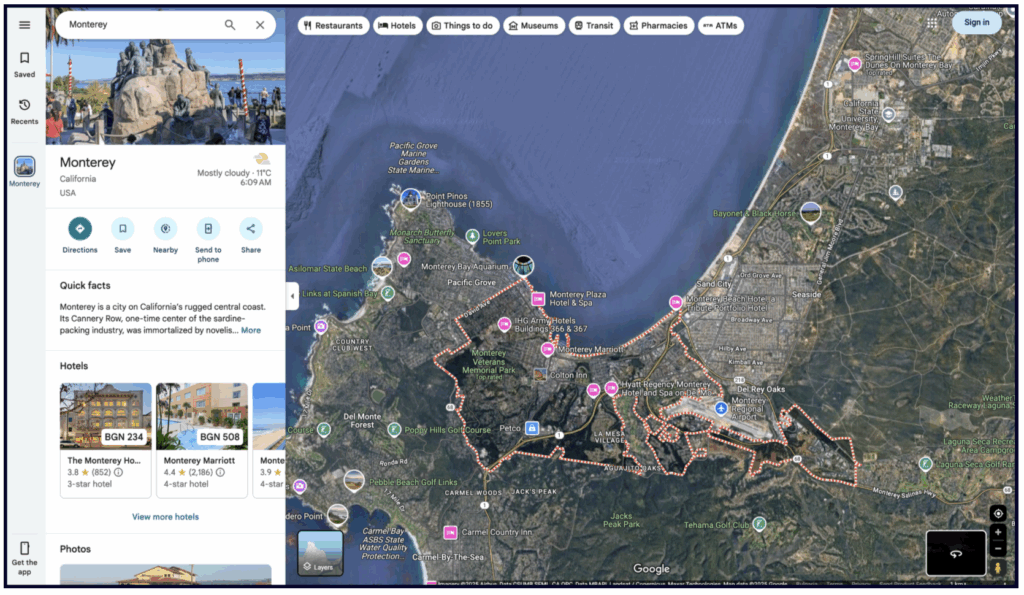Clear the Monterey search text
Screen dimensions: 1024x595
point(260,25)
